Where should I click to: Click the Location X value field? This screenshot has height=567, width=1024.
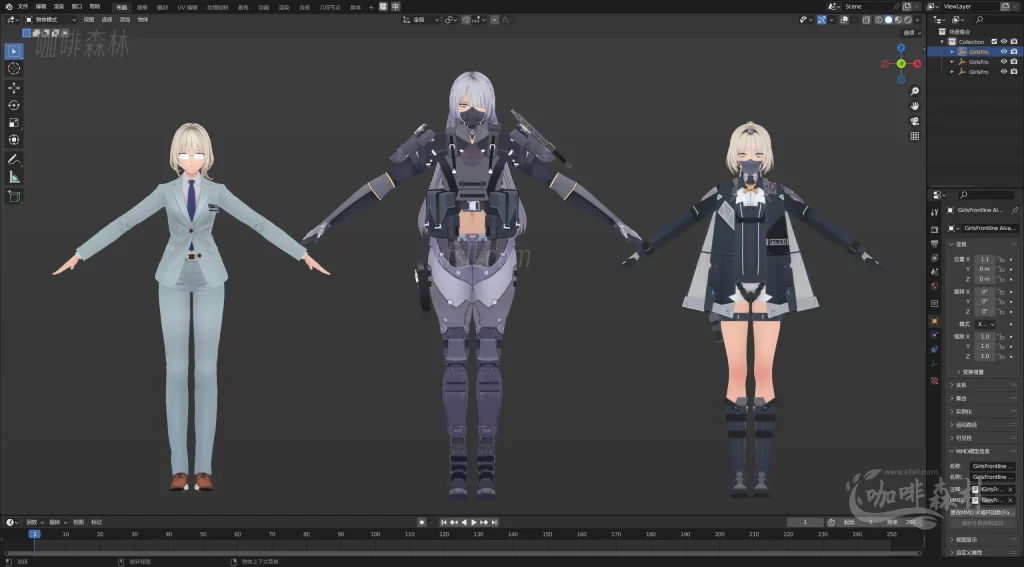coord(985,259)
